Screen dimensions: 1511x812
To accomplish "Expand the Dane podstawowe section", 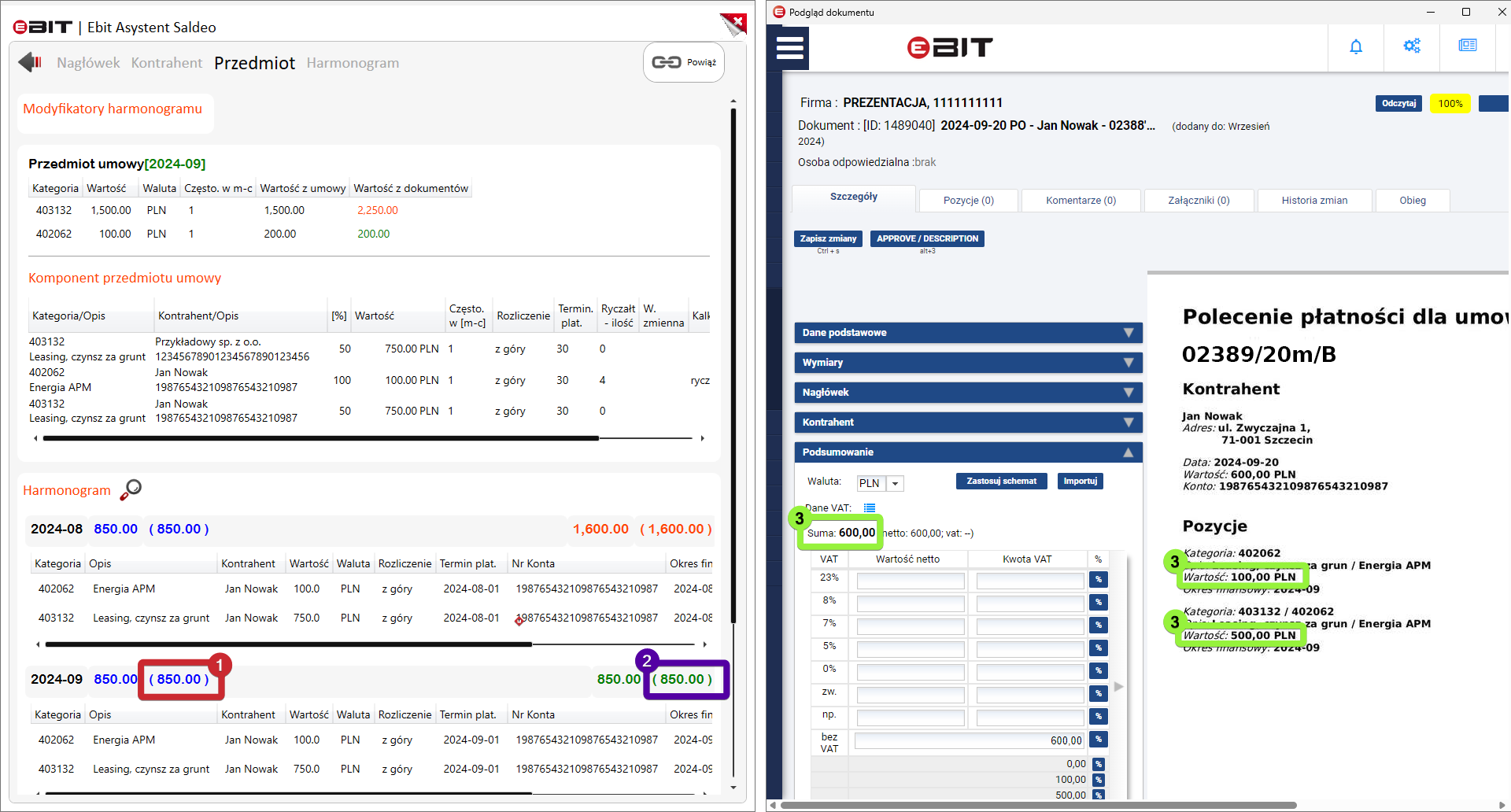I will pyautogui.click(x=969, y=333).
